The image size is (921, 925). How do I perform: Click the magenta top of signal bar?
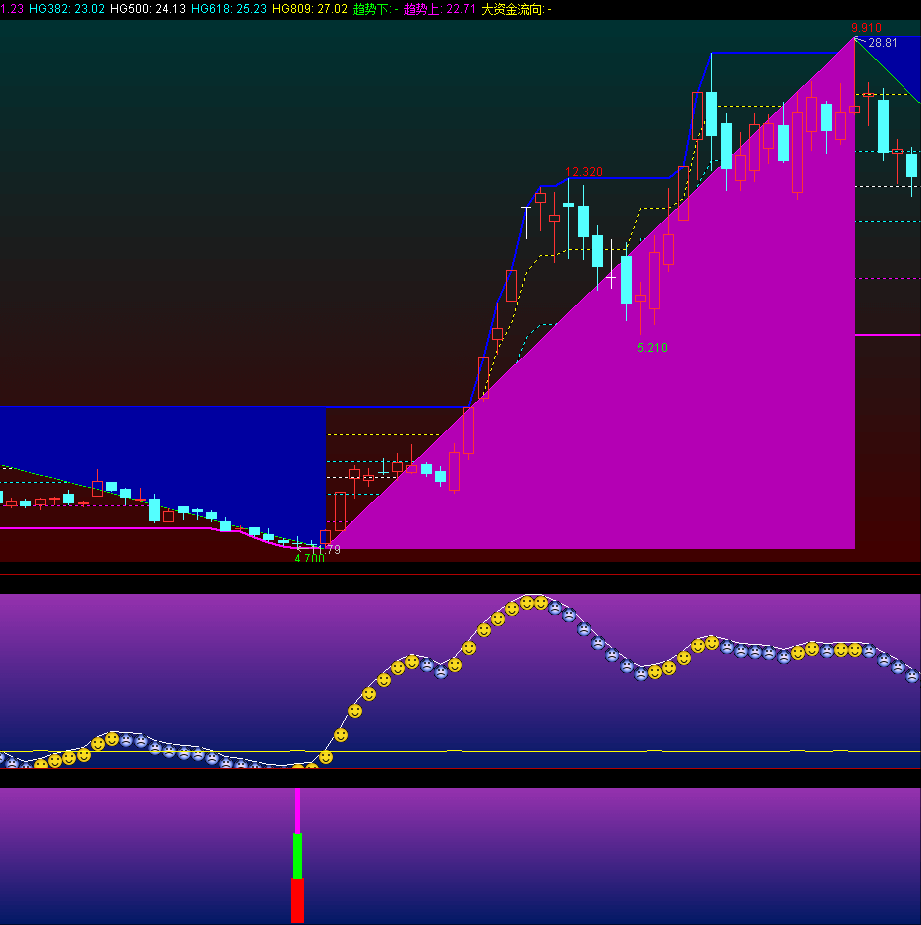[297, 810]
